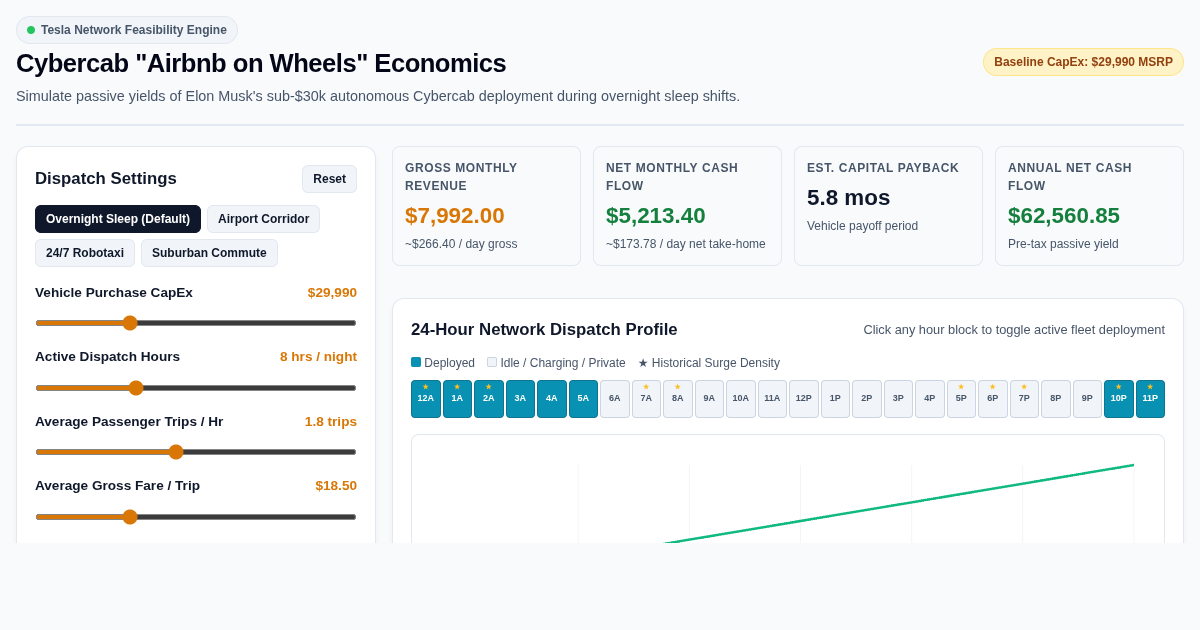The width and height of the screenshot is (1200, 630).
Task: Click 24-Hour Network Dispatch Profile heading
Action: [544, 330]
